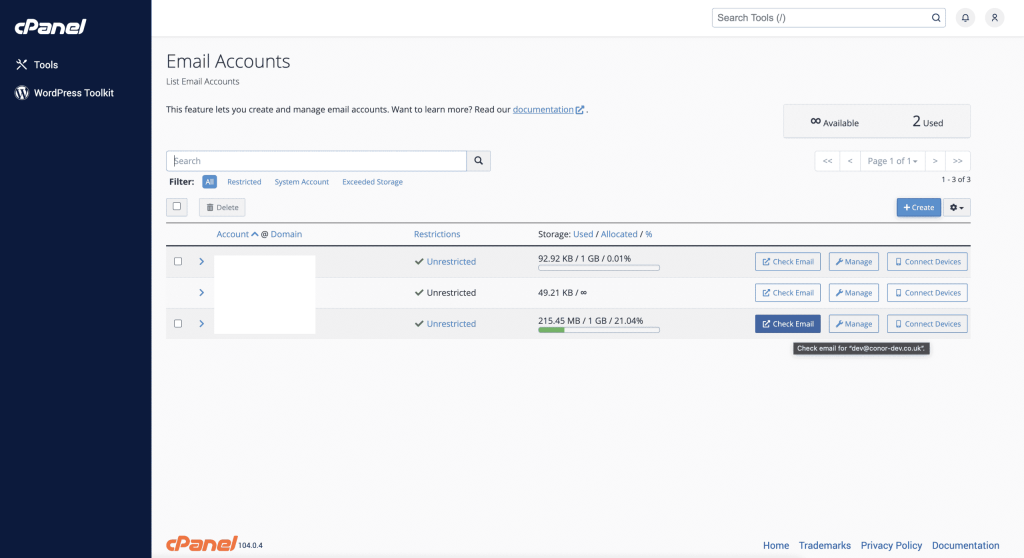Click the '49.21 KB / ∞' storage text

click(x=562, y=293)
